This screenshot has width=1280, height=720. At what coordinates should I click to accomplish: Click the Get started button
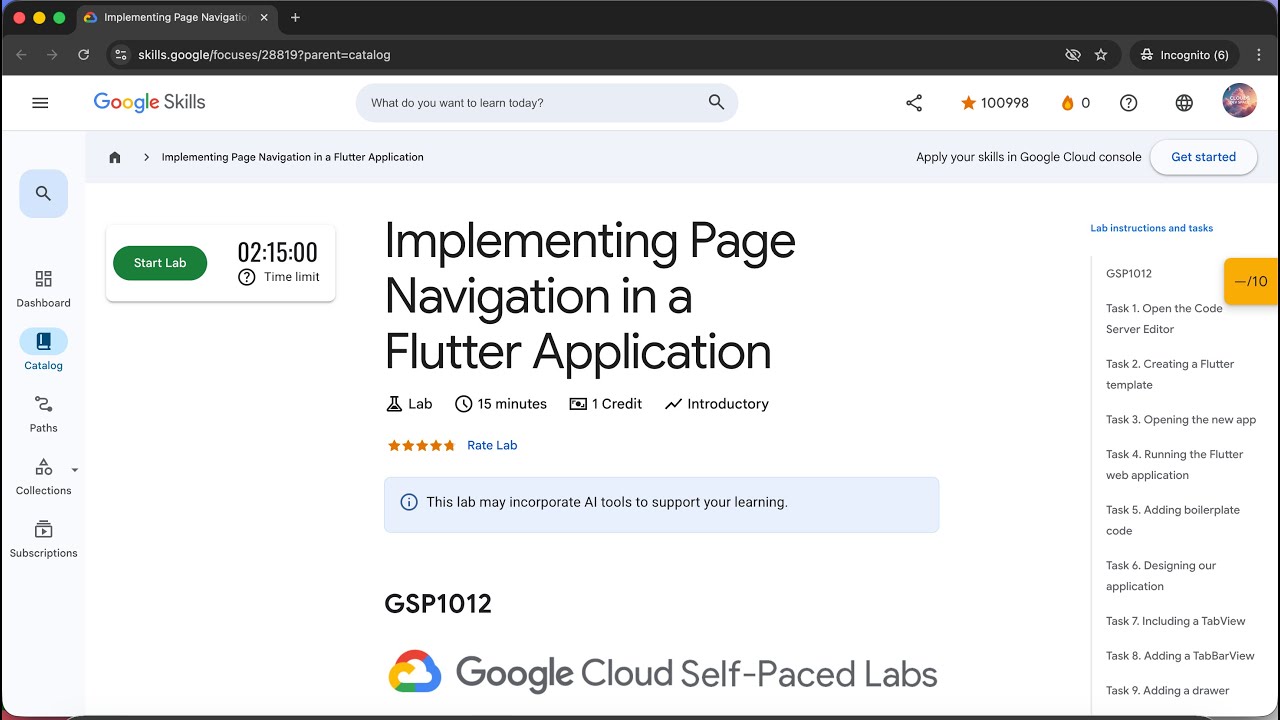(1203, 157)
